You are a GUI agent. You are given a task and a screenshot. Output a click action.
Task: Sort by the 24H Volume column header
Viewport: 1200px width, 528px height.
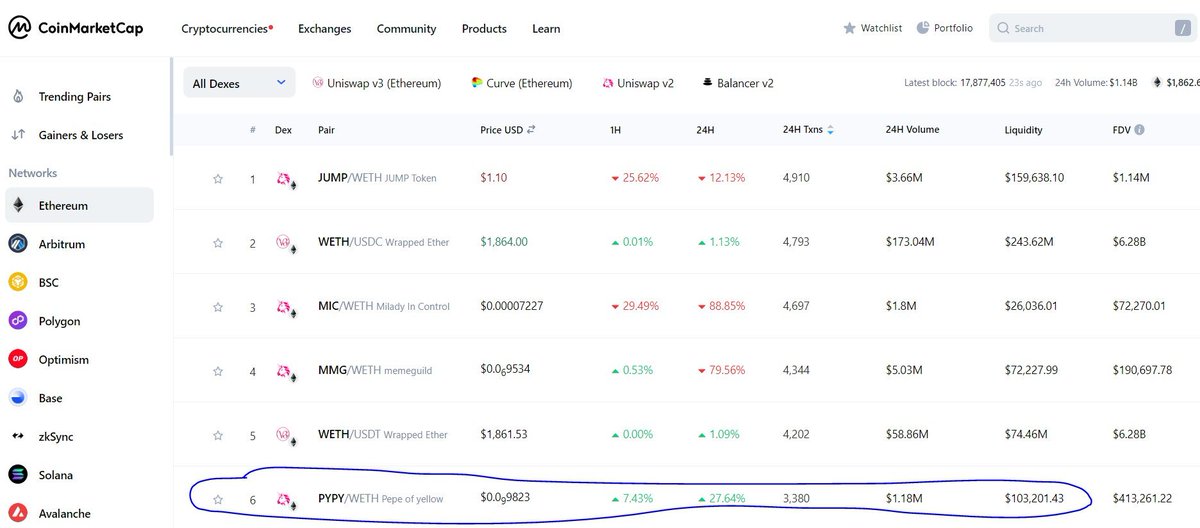point(912,130)
